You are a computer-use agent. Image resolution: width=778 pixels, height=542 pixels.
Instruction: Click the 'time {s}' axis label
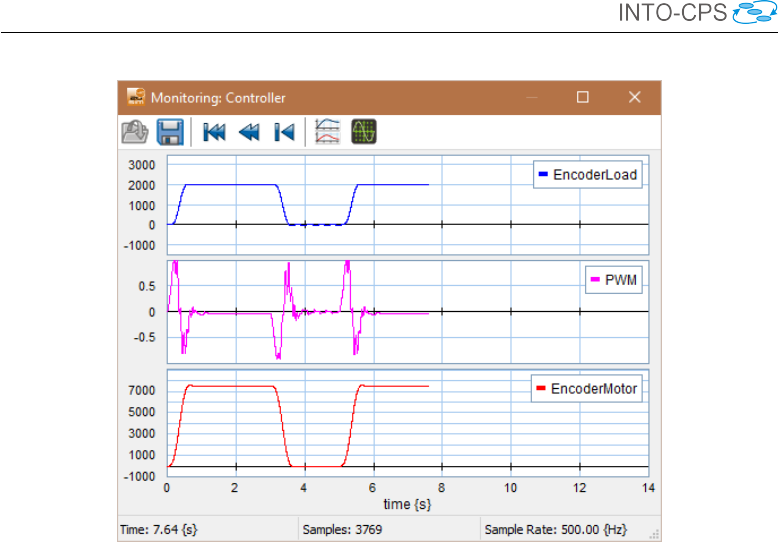407,504
